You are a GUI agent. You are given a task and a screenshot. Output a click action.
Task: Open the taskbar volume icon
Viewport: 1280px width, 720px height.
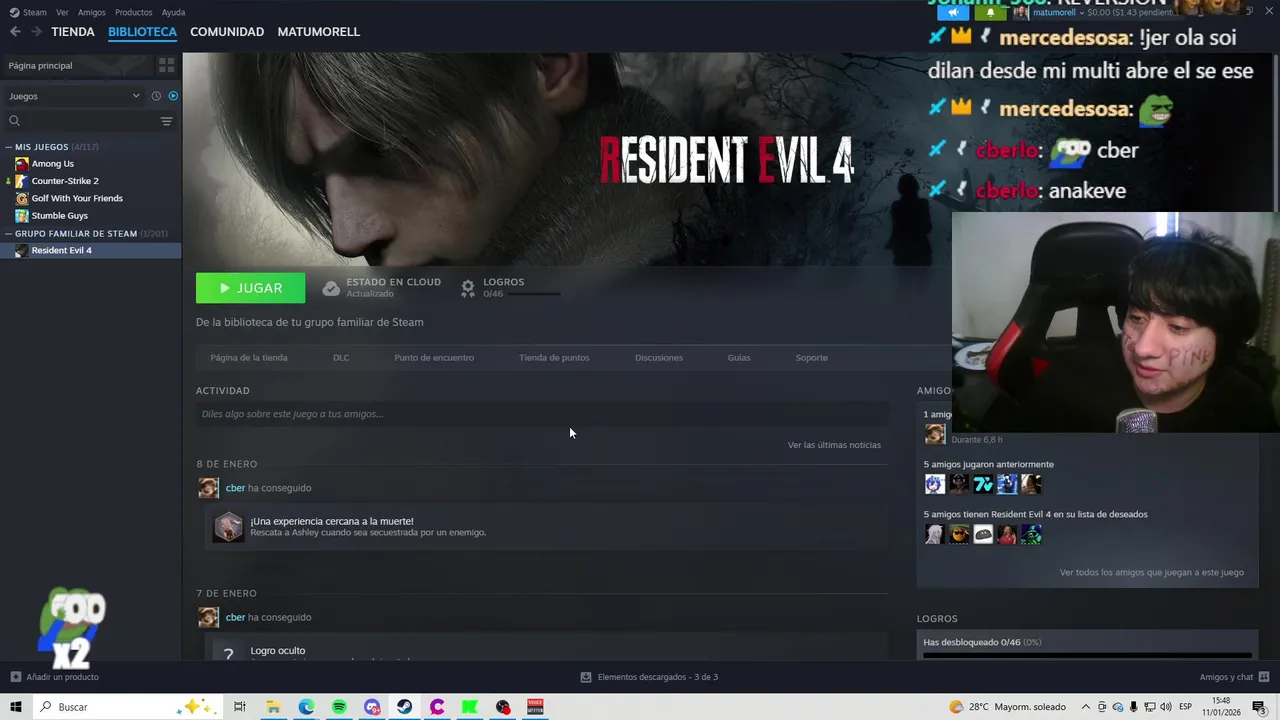[x=1166, y=707]
